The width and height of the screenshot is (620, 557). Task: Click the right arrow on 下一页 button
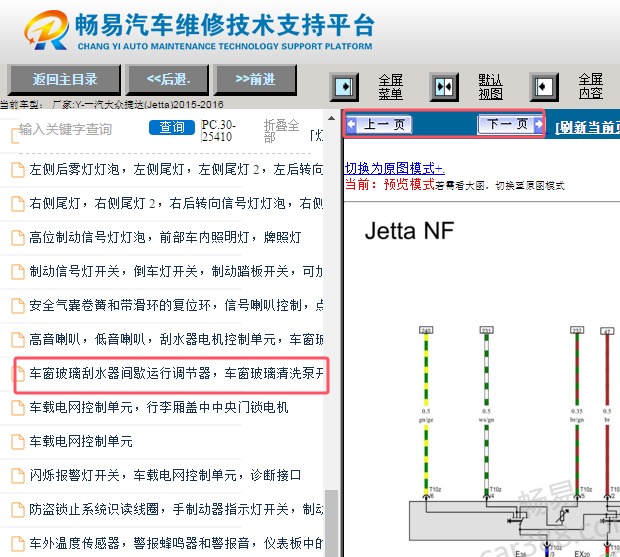tap(538, 124)
